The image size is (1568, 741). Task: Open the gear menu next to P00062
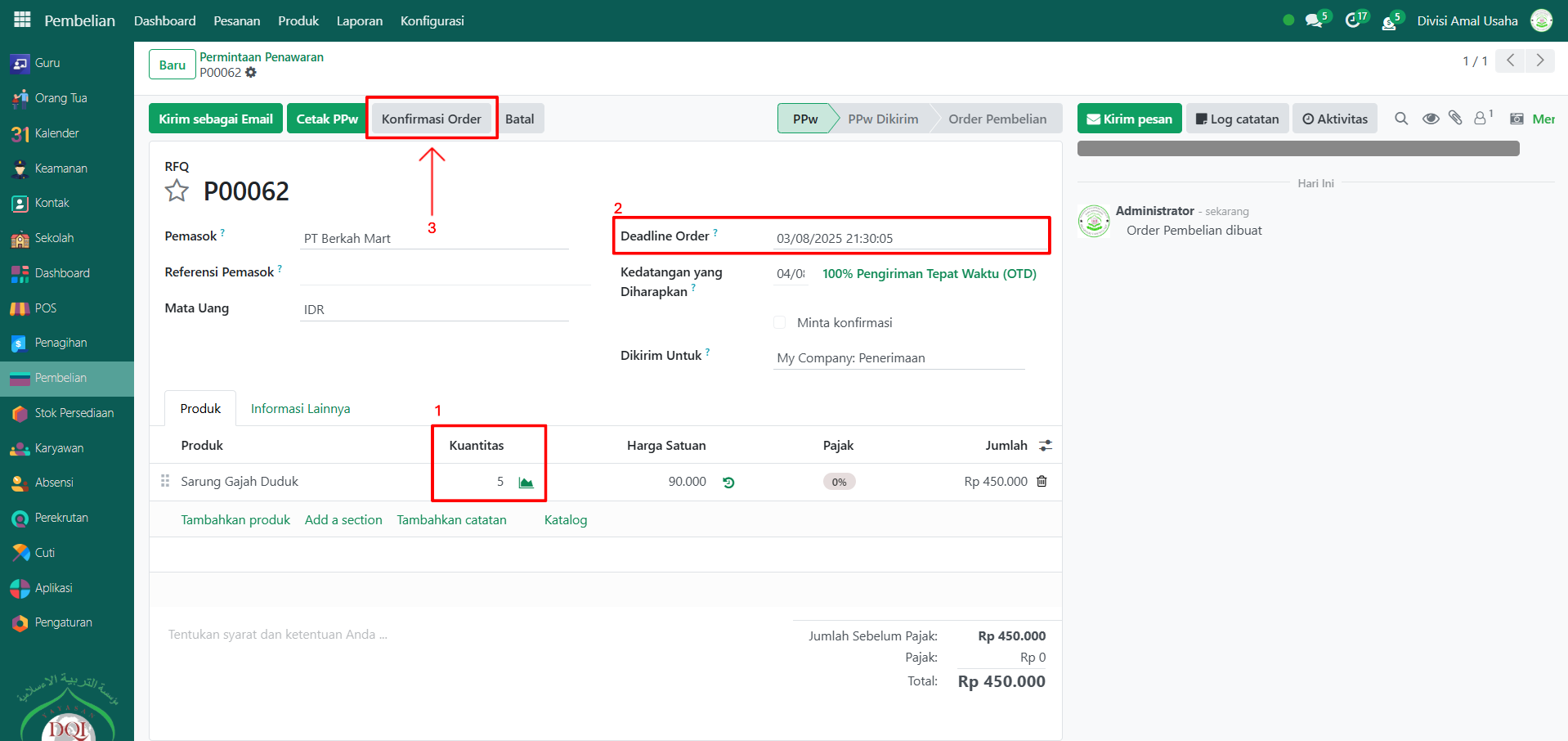click(x=251, y=73)
